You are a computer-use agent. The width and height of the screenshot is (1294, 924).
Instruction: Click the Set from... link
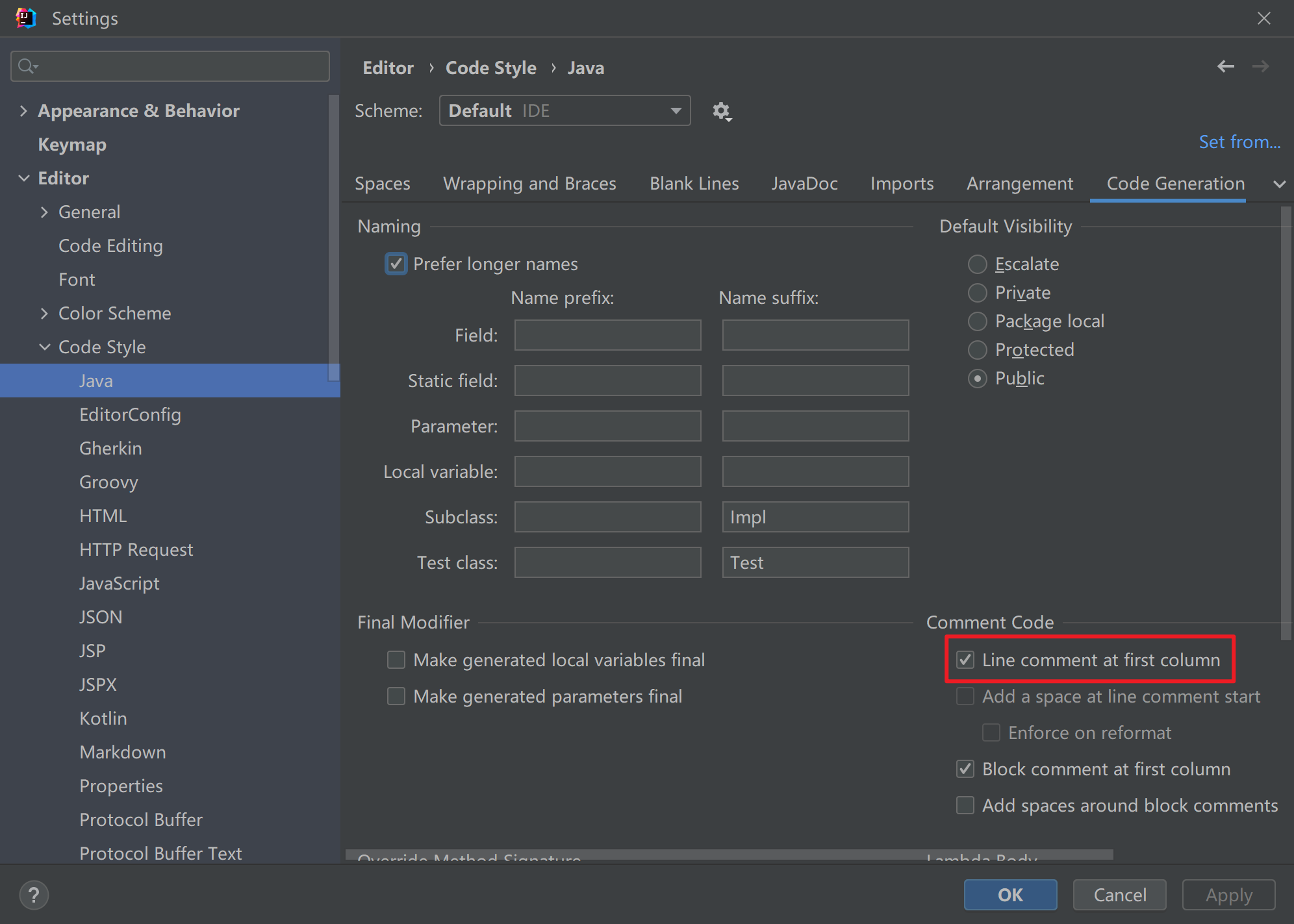pos(1239,142)
